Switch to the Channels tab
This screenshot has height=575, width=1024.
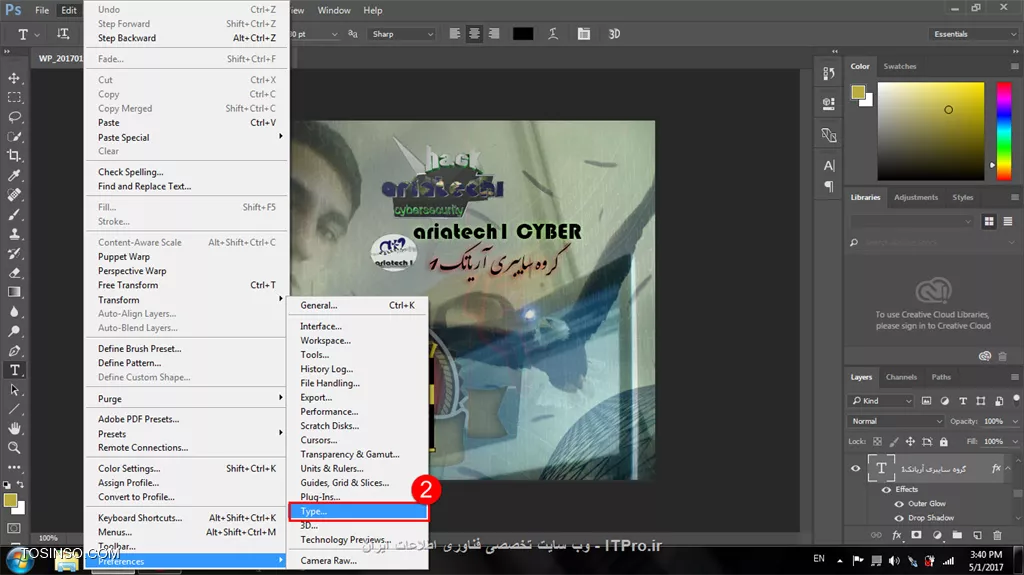click(901, 377)
